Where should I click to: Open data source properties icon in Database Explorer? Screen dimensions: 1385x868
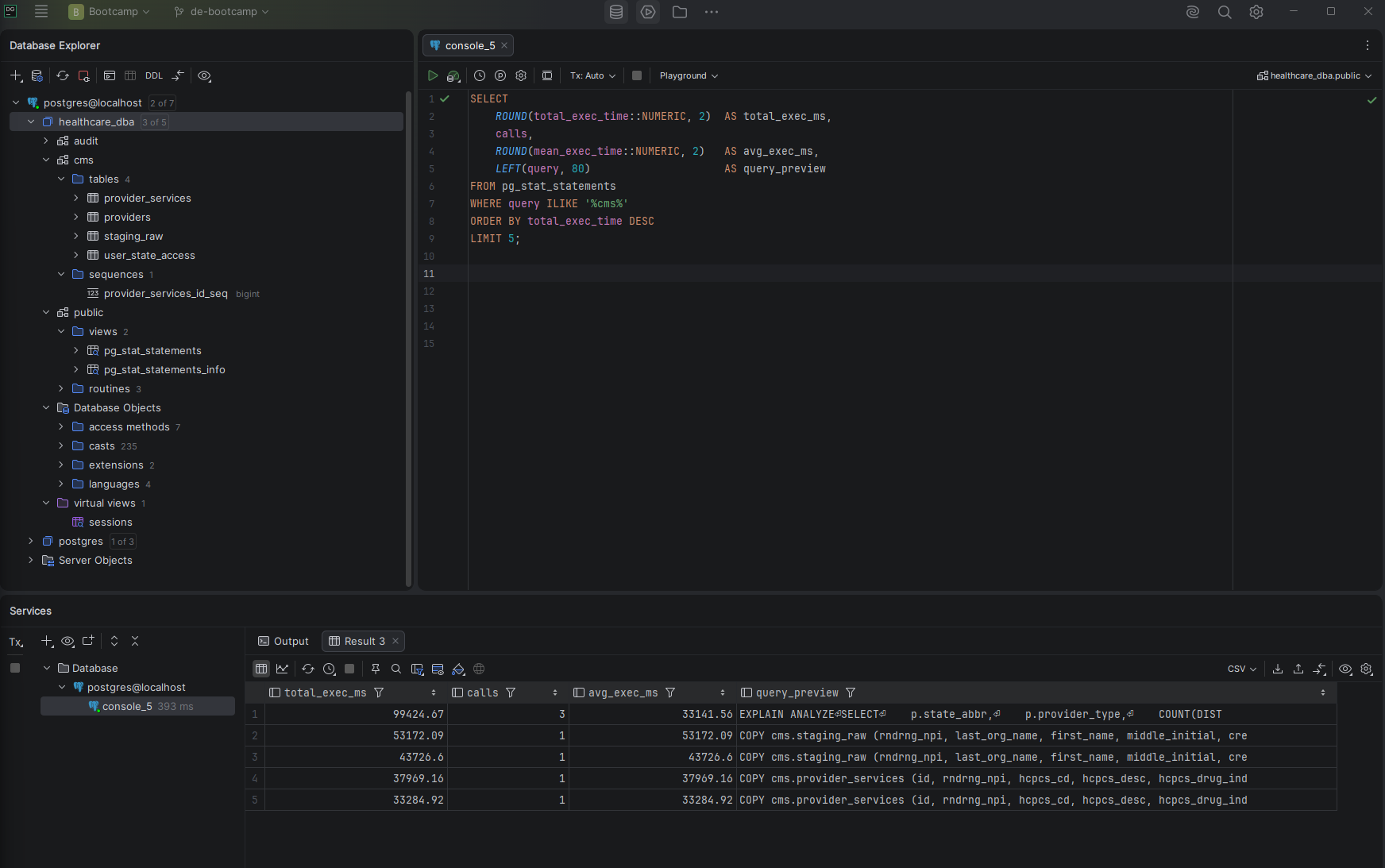(37, 75)
